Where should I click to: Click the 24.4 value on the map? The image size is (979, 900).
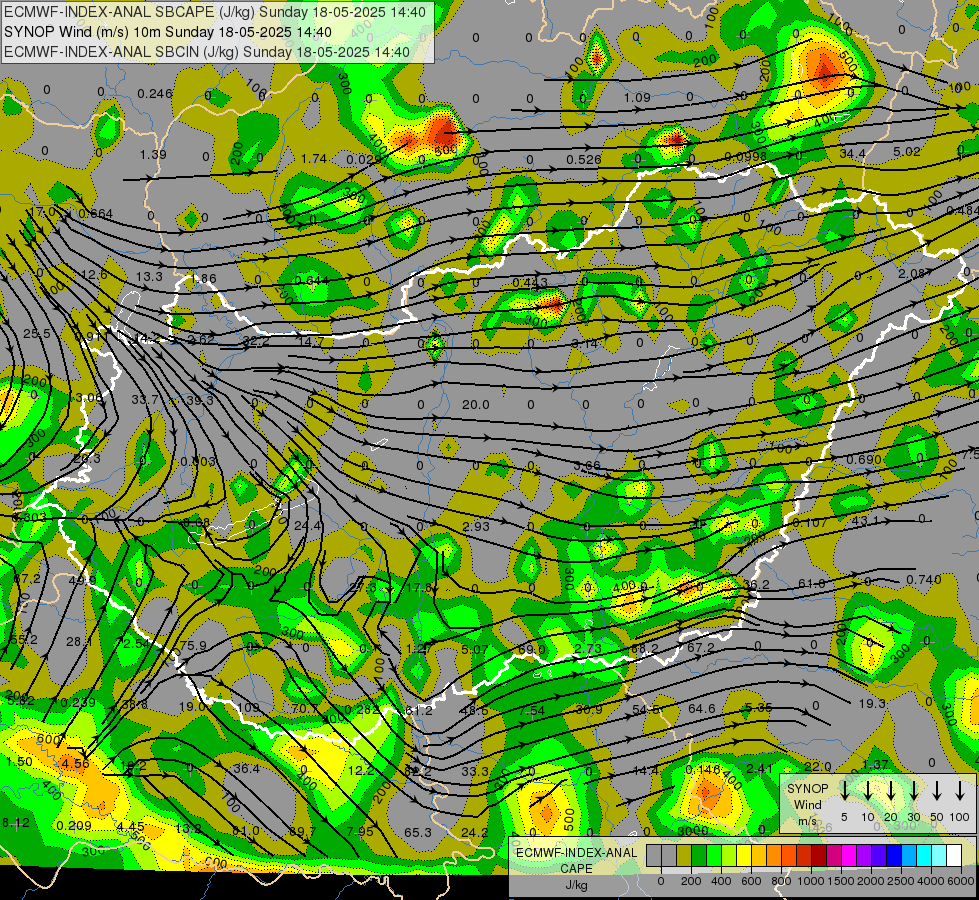tap(307, 526)
